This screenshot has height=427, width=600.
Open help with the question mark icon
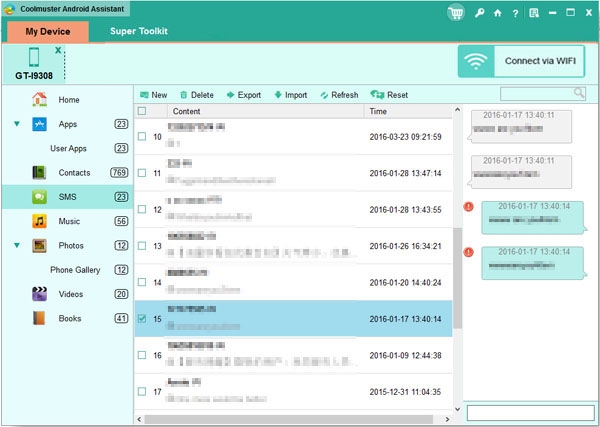point(515,13)
